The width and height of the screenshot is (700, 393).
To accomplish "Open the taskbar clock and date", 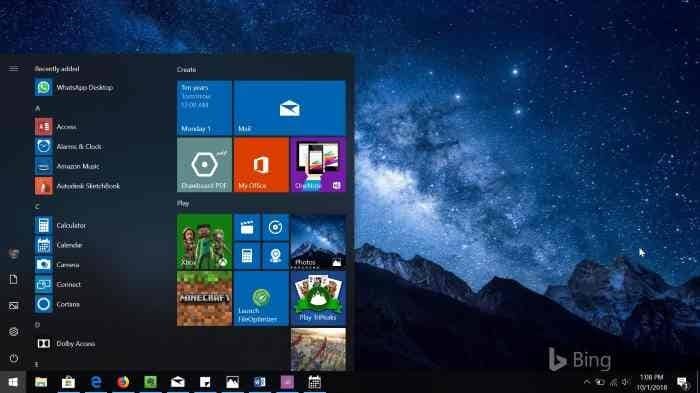I will click(651, 382).
